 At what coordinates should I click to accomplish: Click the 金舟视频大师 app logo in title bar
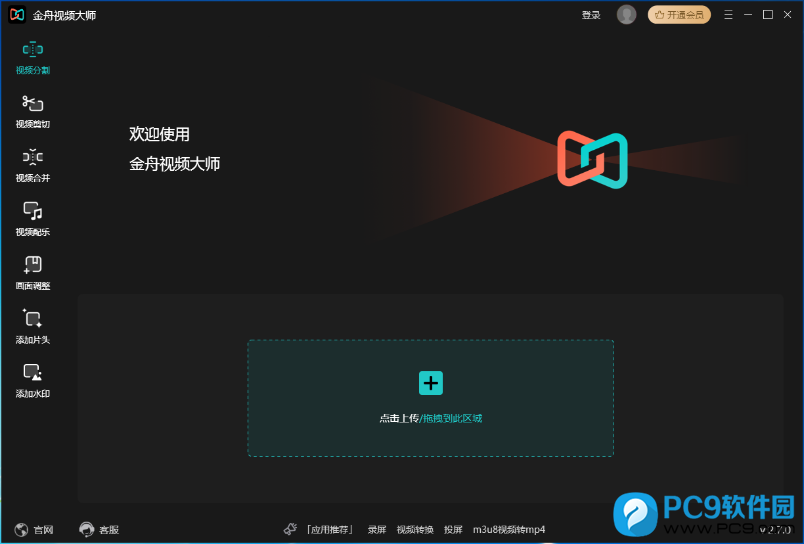click(x=17, y=15)
